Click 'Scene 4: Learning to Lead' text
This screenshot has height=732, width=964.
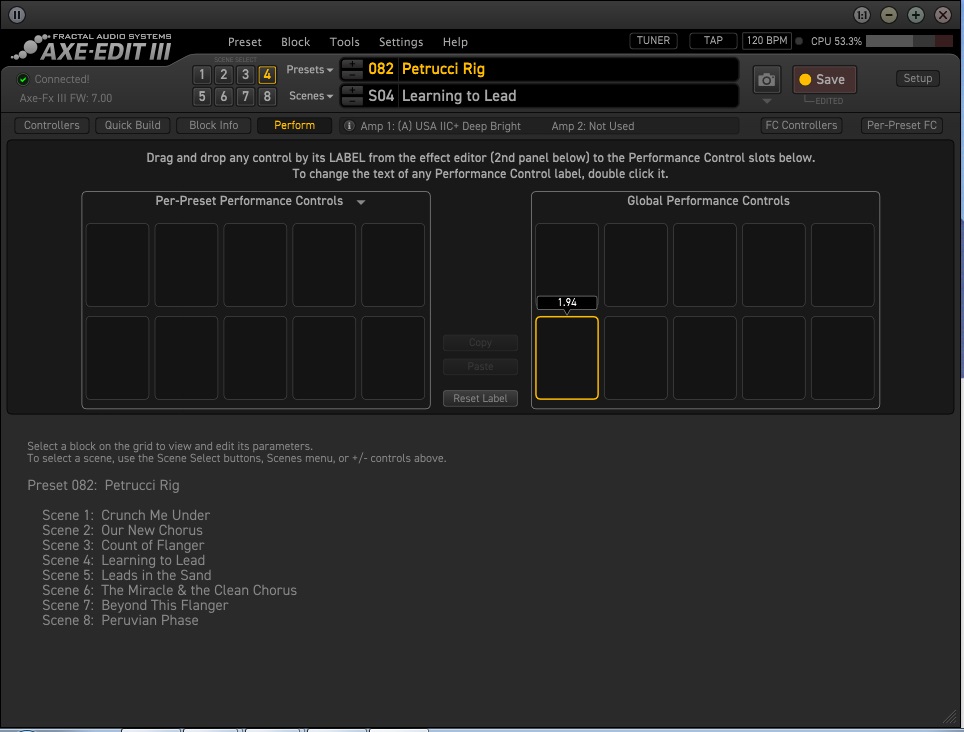(124, 561)
